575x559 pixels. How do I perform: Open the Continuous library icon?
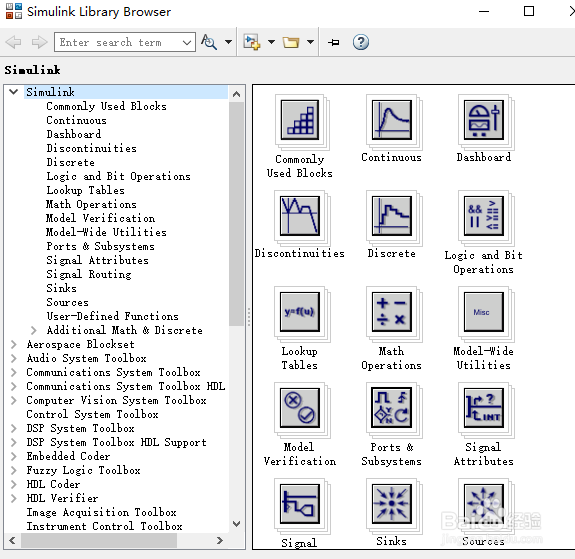pos(392,120)
